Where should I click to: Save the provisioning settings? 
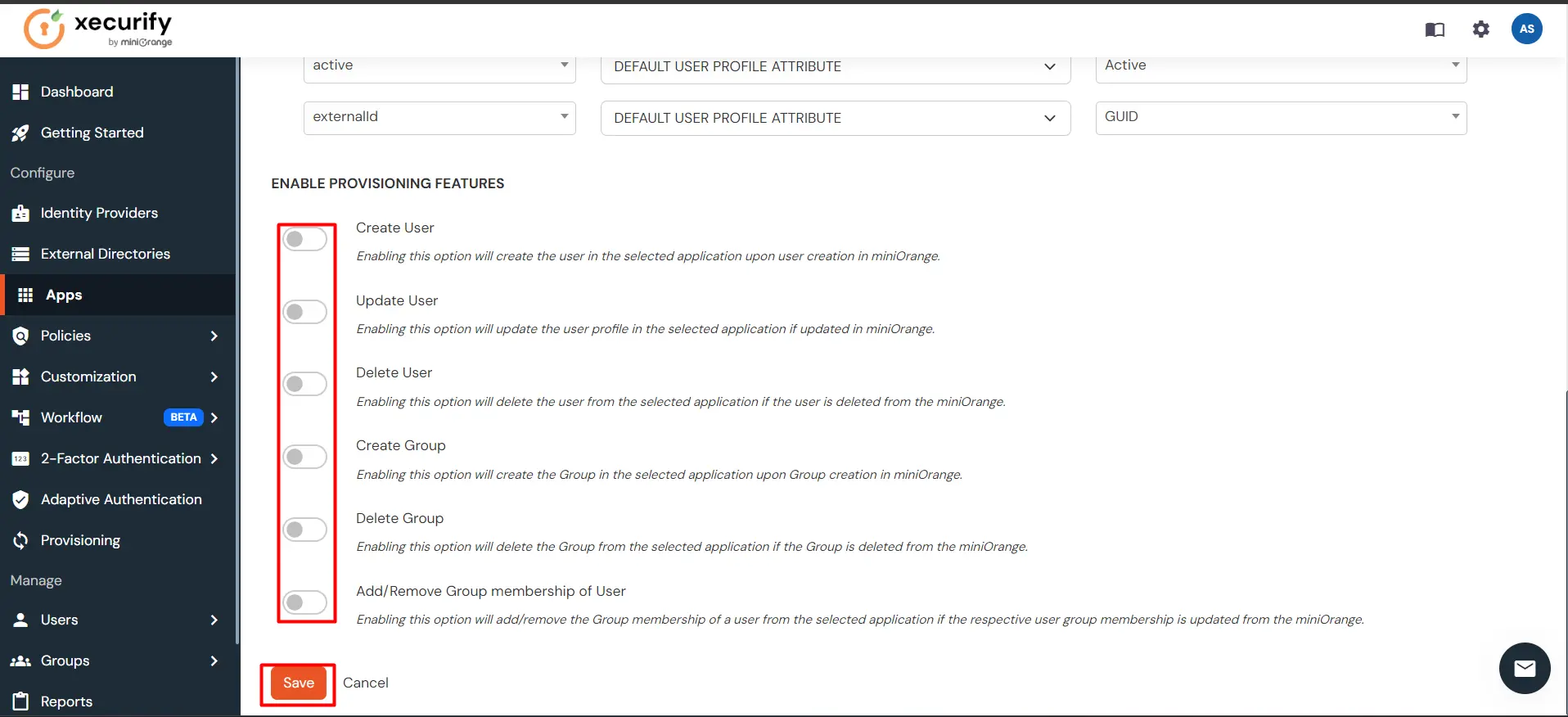[x=298, y=683]
